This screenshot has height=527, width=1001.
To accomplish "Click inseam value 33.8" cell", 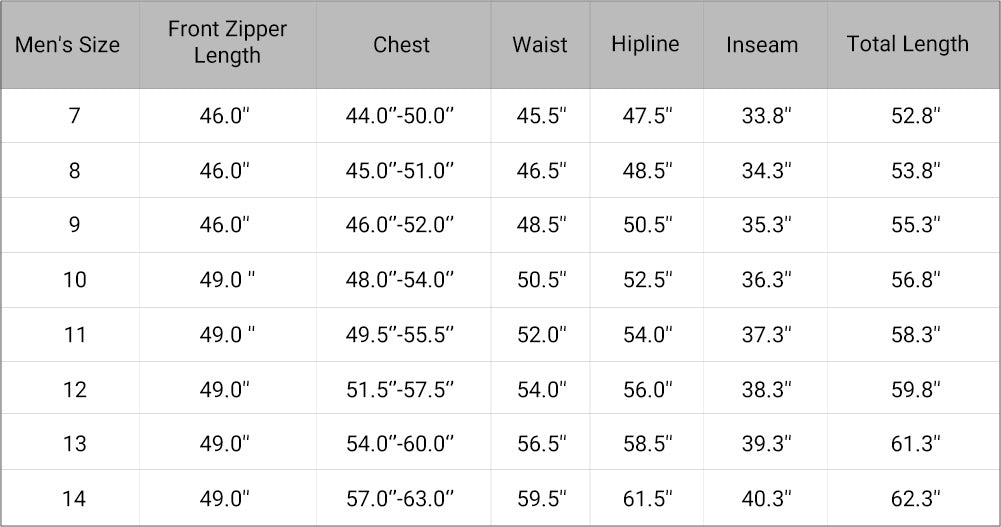I will [766, 116].
